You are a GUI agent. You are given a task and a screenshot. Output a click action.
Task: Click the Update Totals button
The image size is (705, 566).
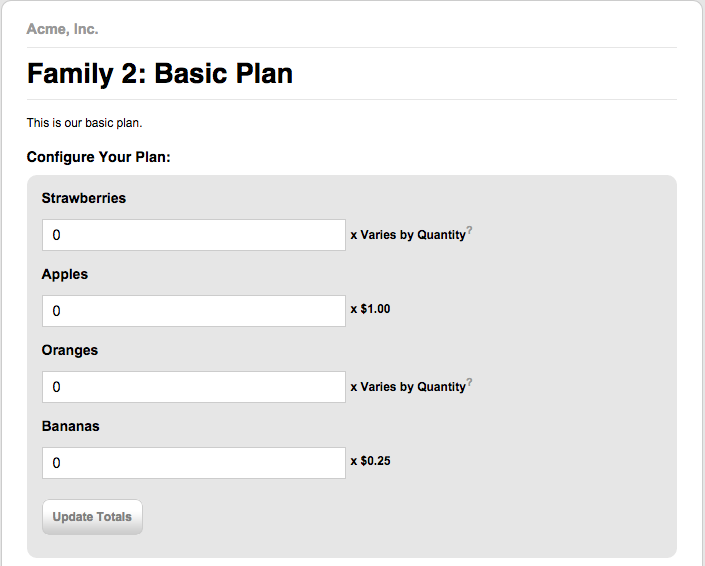click(x=92, y=517)
